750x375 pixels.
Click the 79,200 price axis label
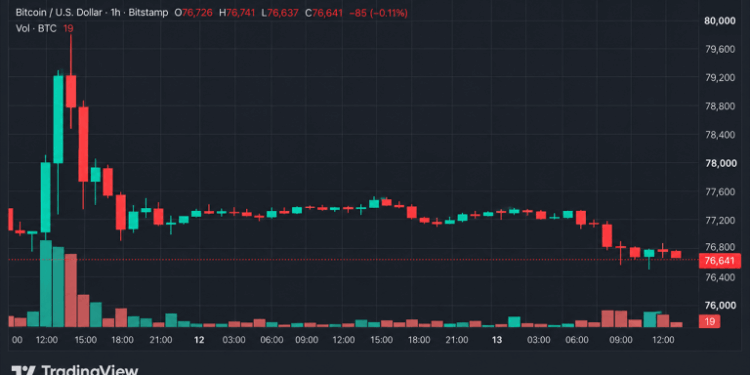click(x=719, y=77)
